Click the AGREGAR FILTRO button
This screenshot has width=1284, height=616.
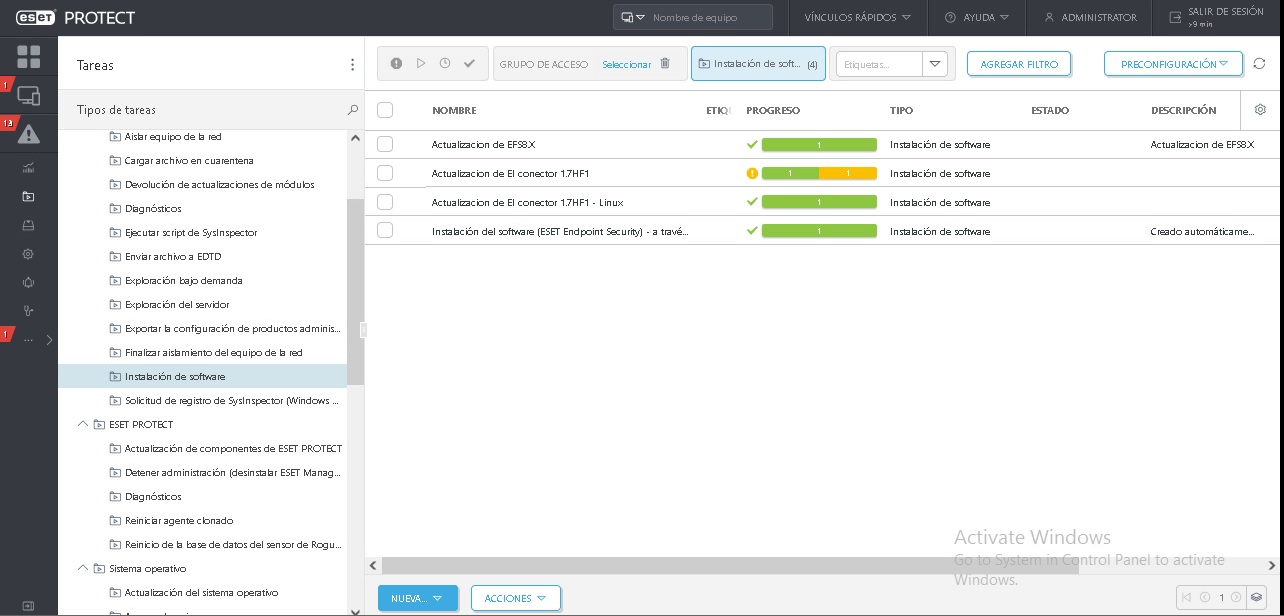point(1018,63)
